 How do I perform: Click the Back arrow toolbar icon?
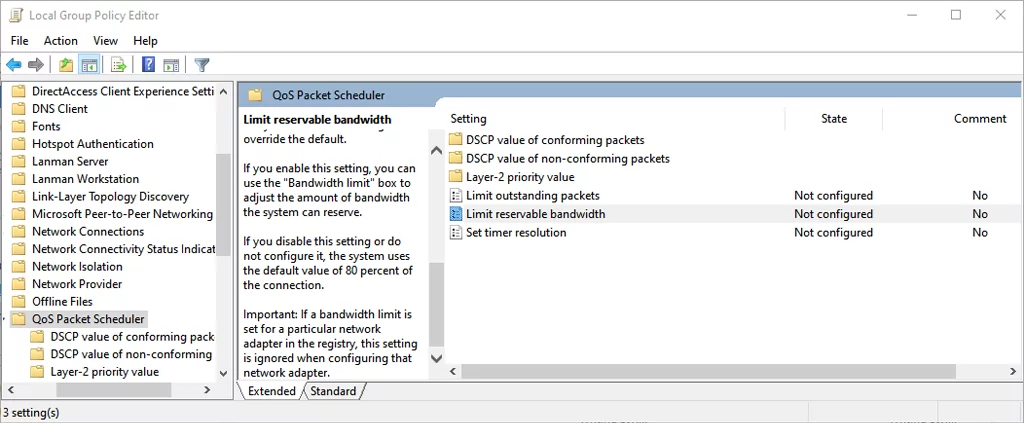(x=14, y=65)
